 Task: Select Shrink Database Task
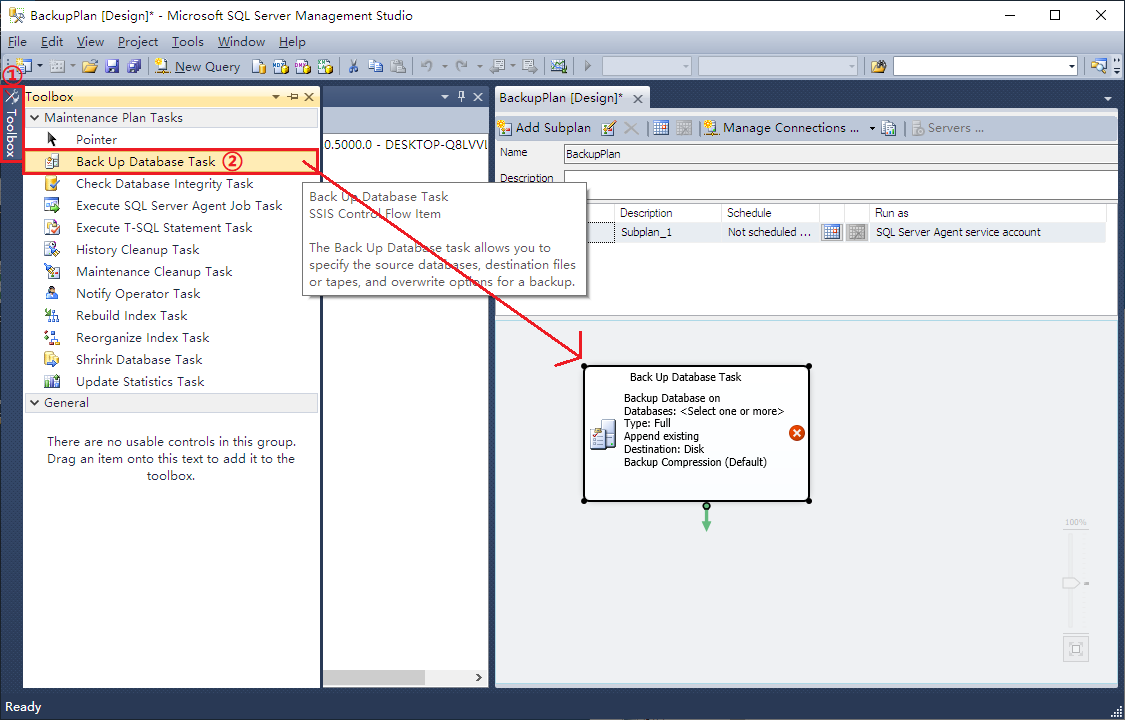coord(171,360)
